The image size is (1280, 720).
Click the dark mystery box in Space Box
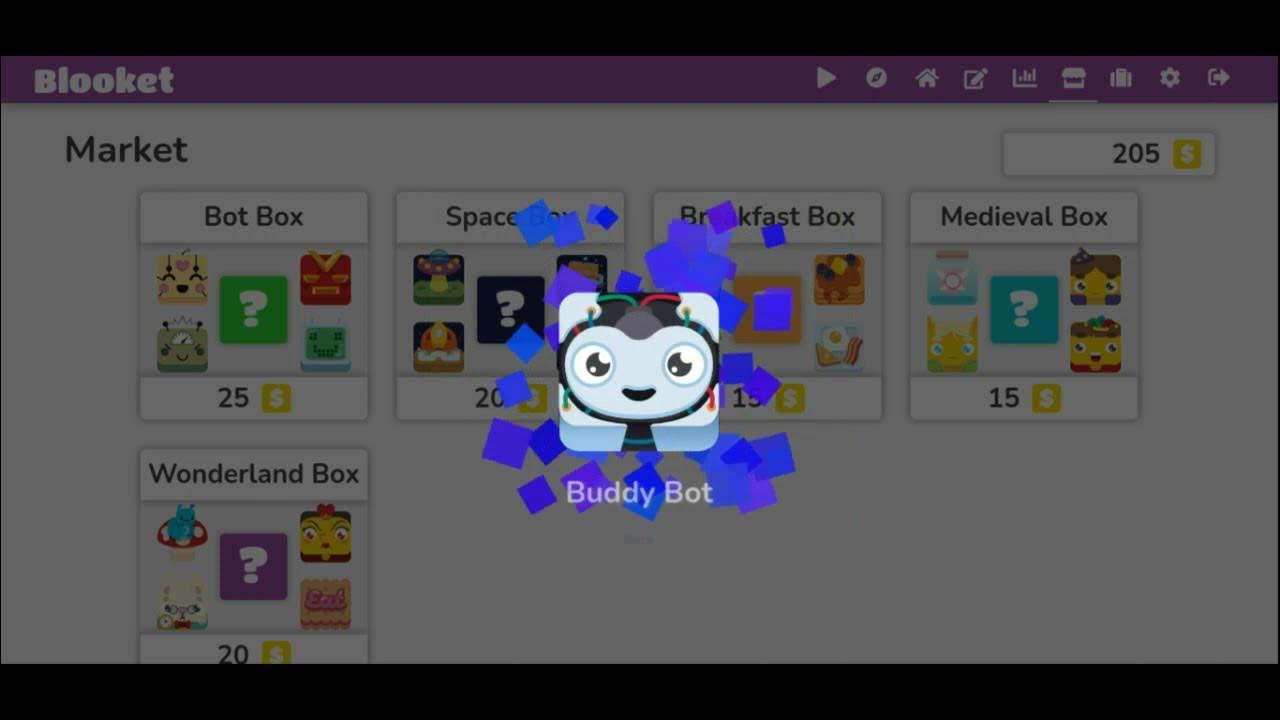510,310
